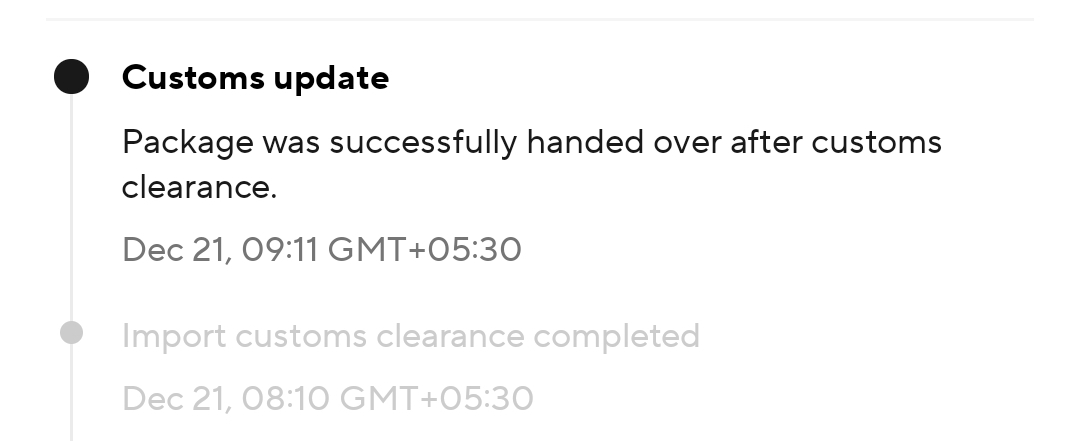Click the vertical timeline line between the dots

[72, 207]
